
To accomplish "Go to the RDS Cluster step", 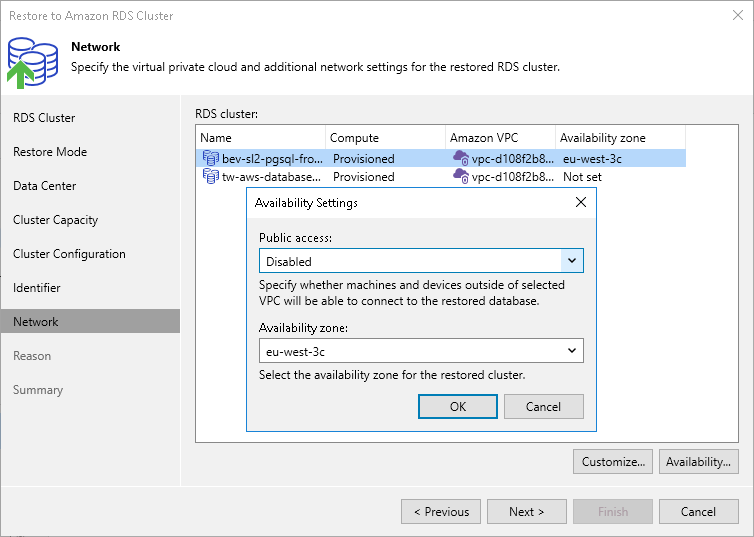I will (x=44, y=118).
